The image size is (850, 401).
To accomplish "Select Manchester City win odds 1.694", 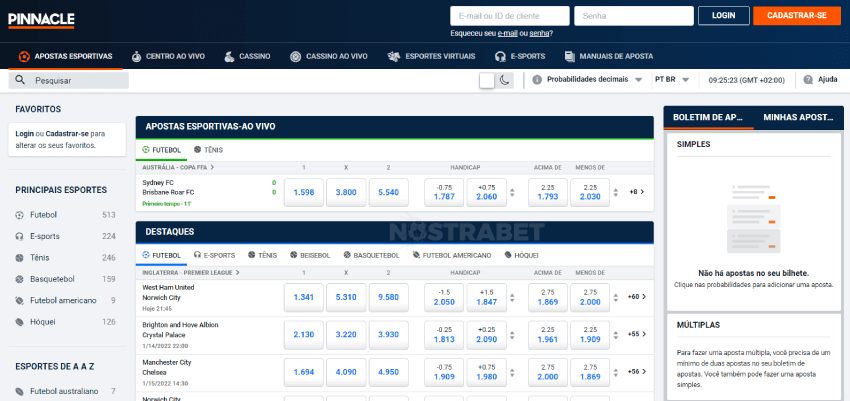I will coord(304,372).
